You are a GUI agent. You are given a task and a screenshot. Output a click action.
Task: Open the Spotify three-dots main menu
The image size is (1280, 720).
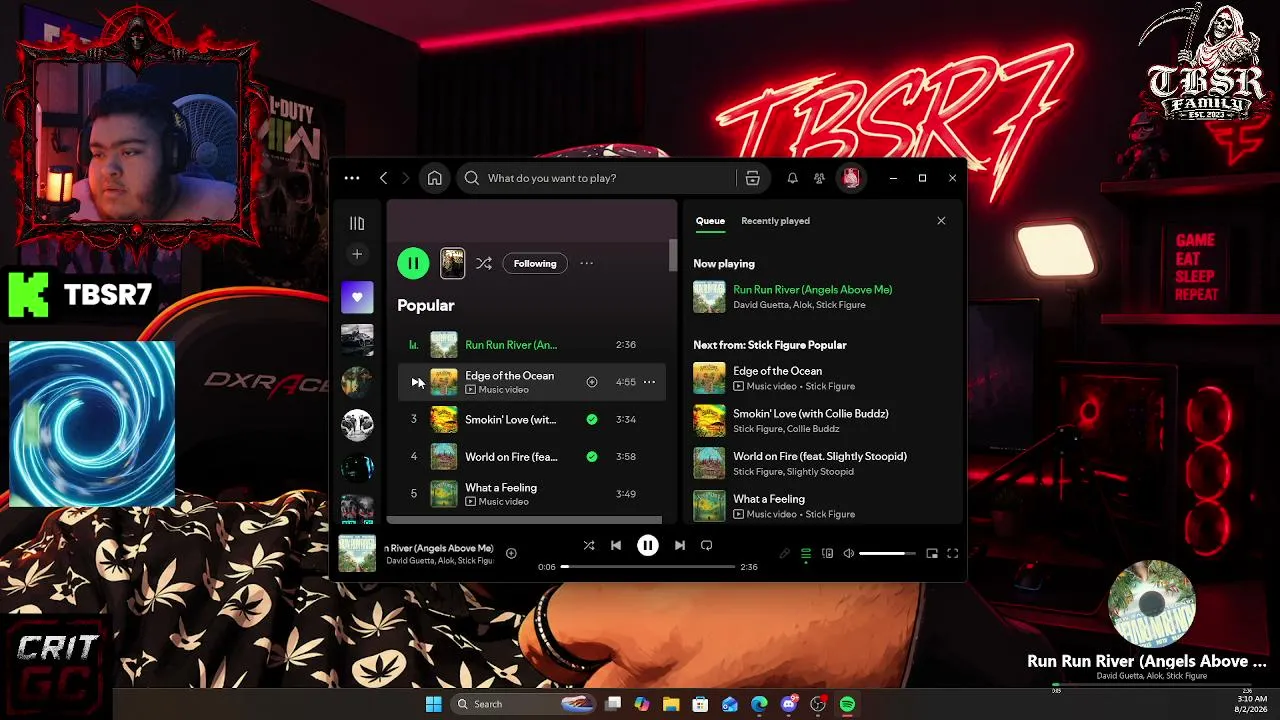coord(352,178)
